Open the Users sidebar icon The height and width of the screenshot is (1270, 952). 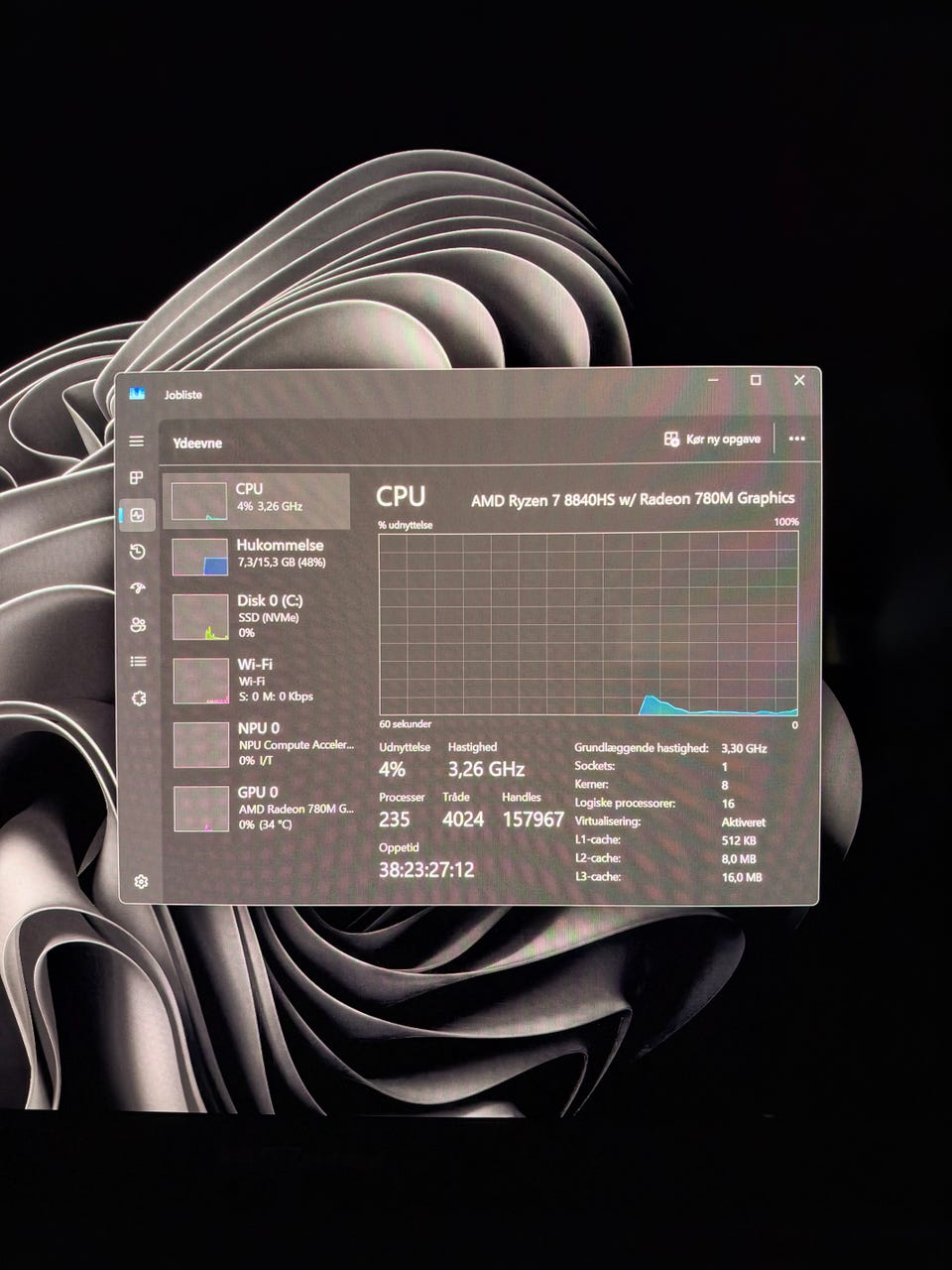click(x=138, y=624)
